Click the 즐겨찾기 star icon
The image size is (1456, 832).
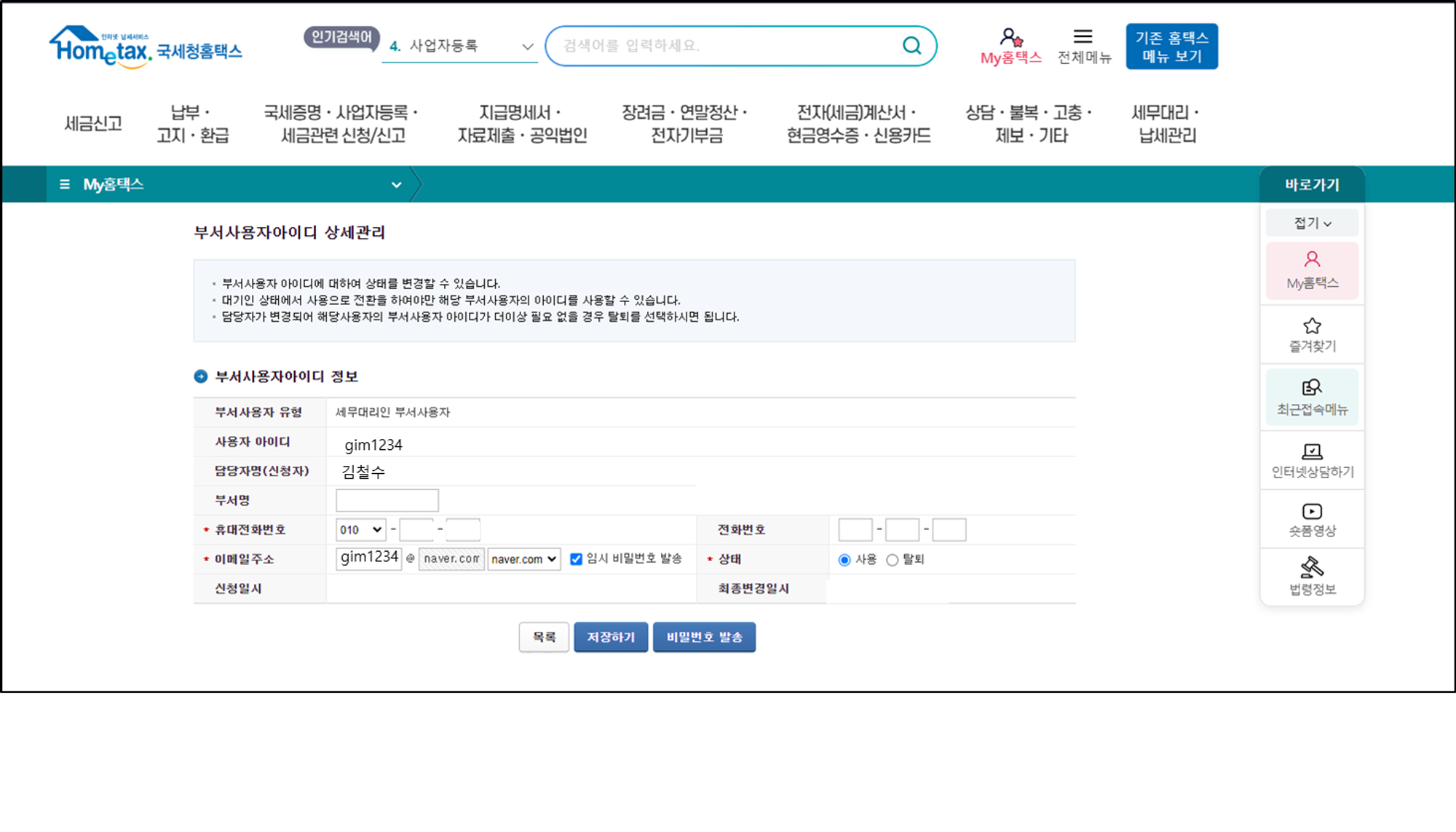tap(1312, 326)
